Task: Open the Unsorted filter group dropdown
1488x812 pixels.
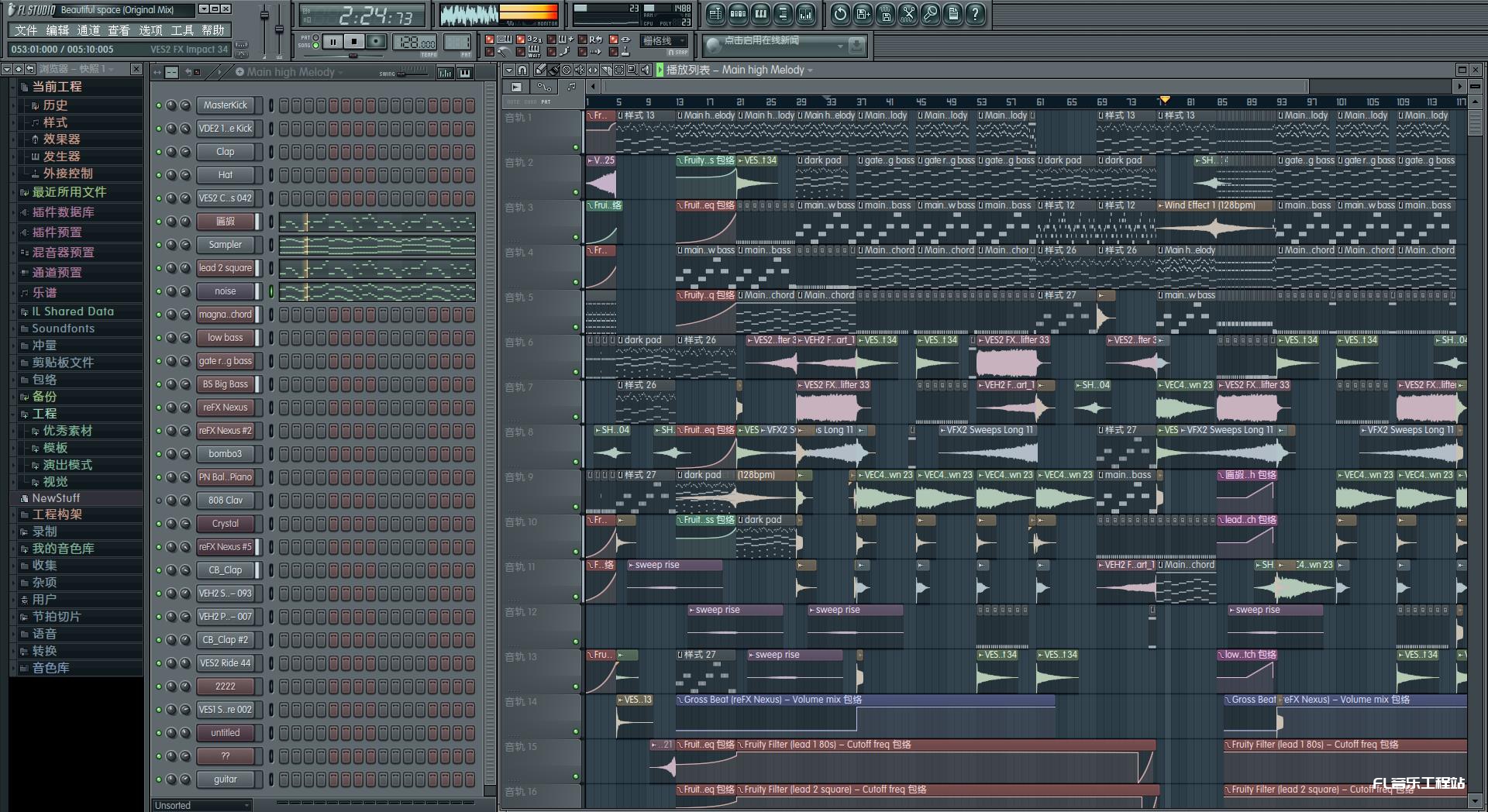Action: 202,805
